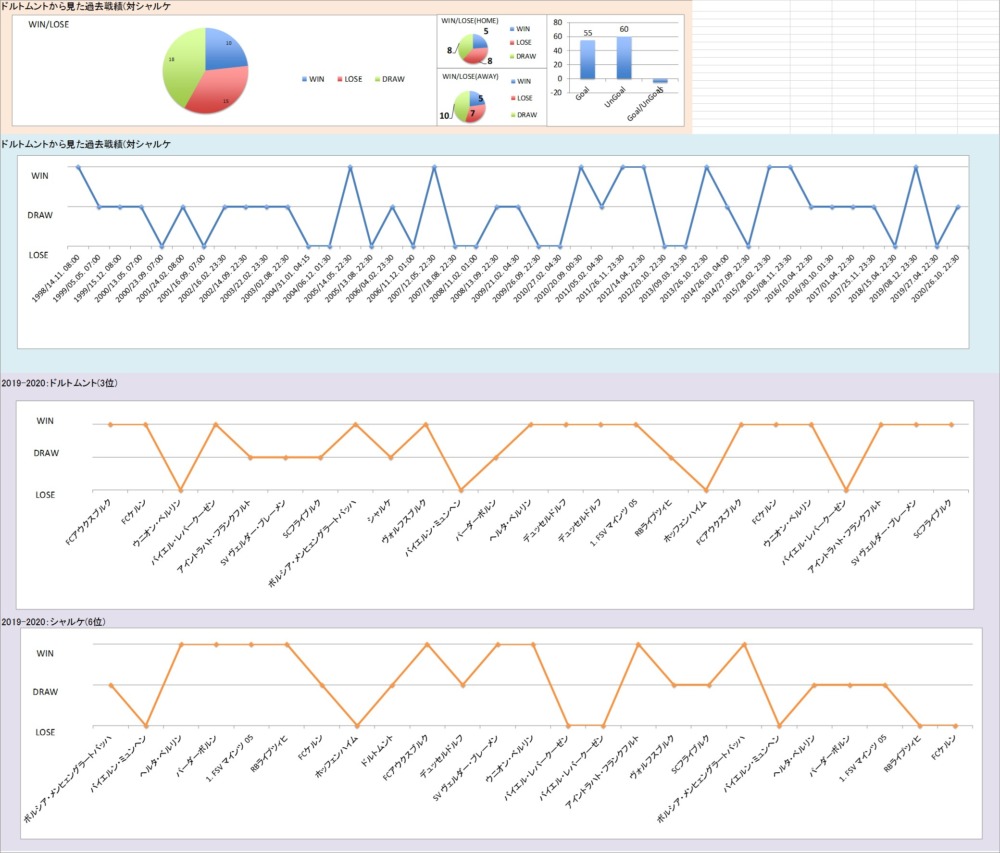
Task: Select WIN legend entry in the AWAY pie chart
Action: [x=520, y=82]
